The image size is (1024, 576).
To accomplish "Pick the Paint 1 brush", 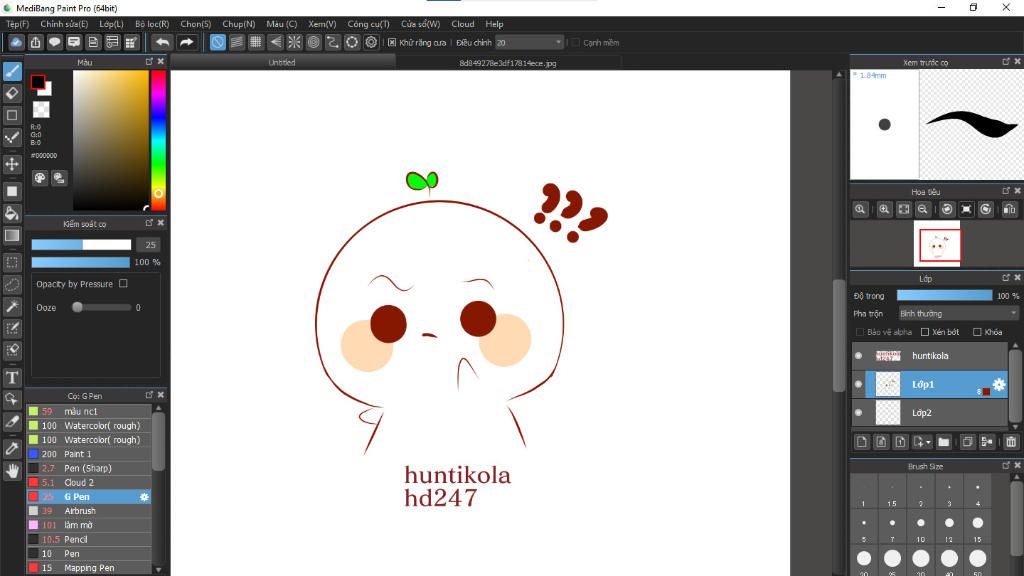I will point(89,454).
